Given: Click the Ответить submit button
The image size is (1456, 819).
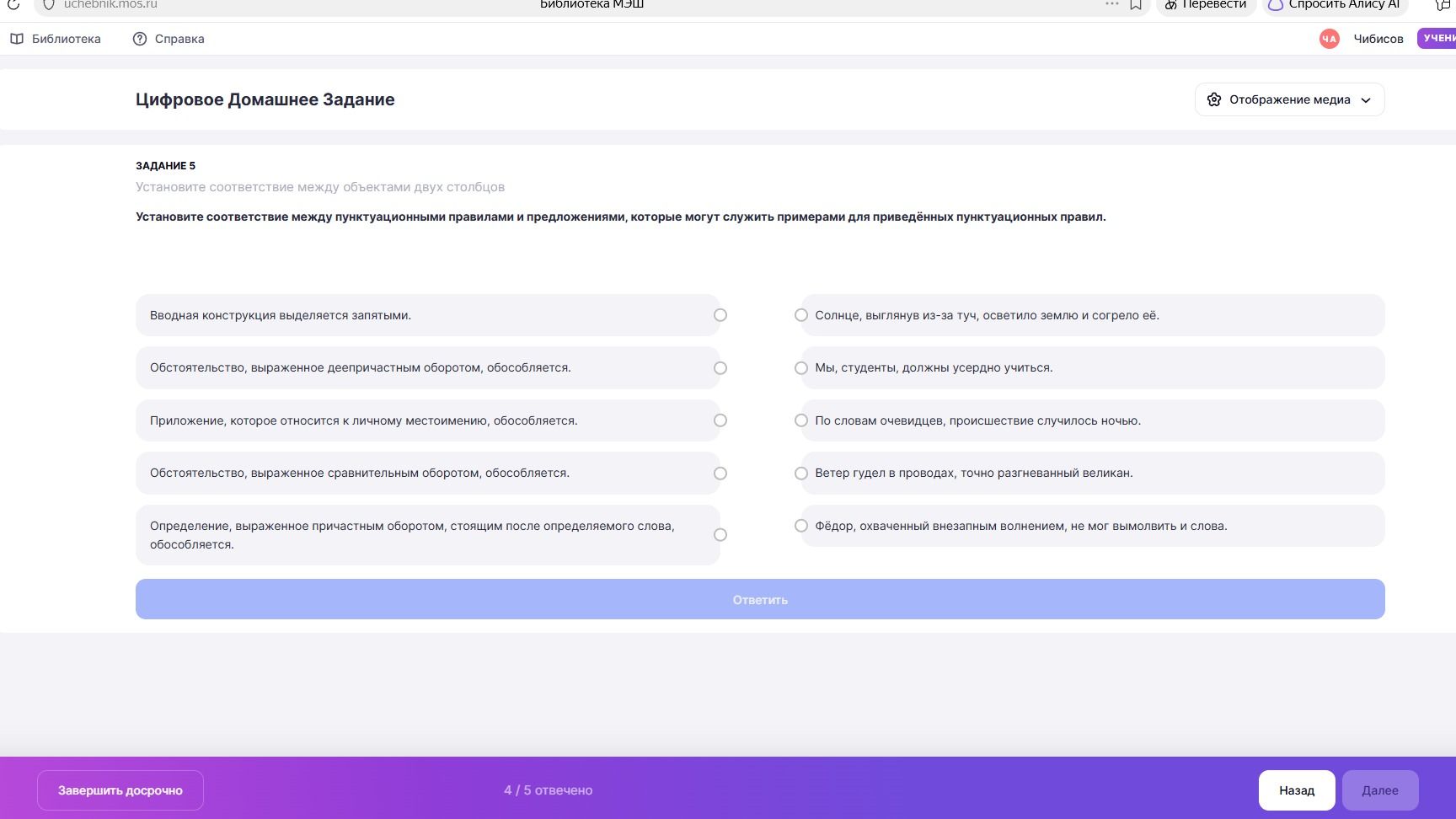Looking at the screenshot, I should (x=760, y=599).
